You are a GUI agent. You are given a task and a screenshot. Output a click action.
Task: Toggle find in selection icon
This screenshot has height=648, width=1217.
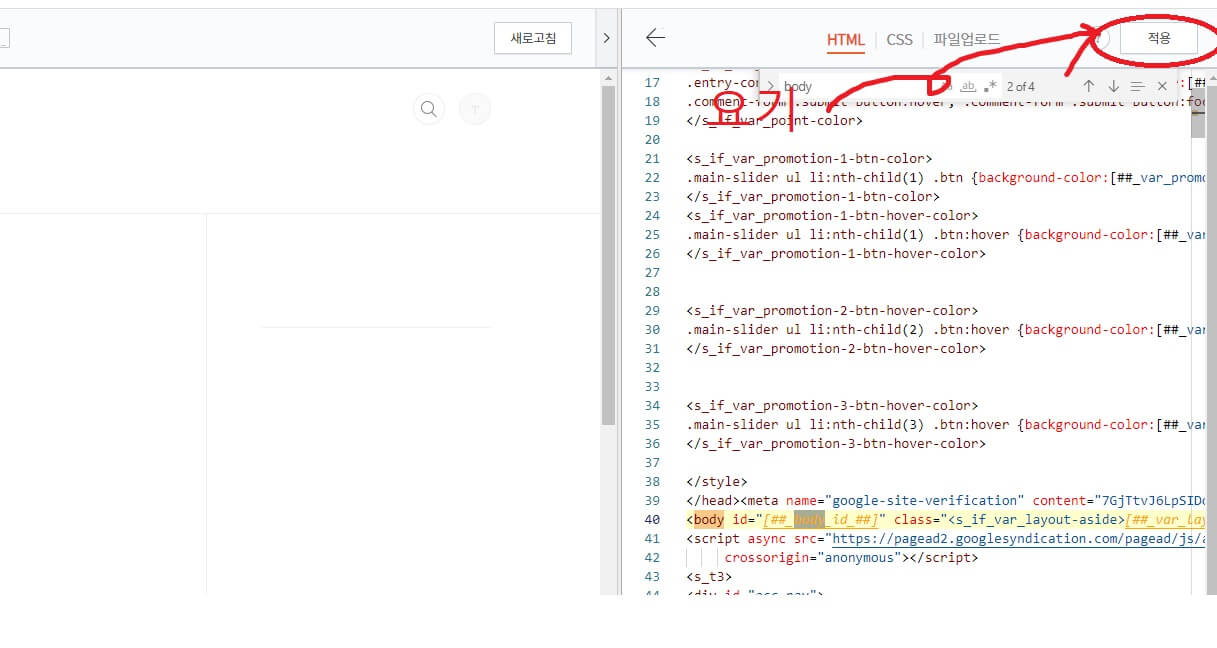1137,86
